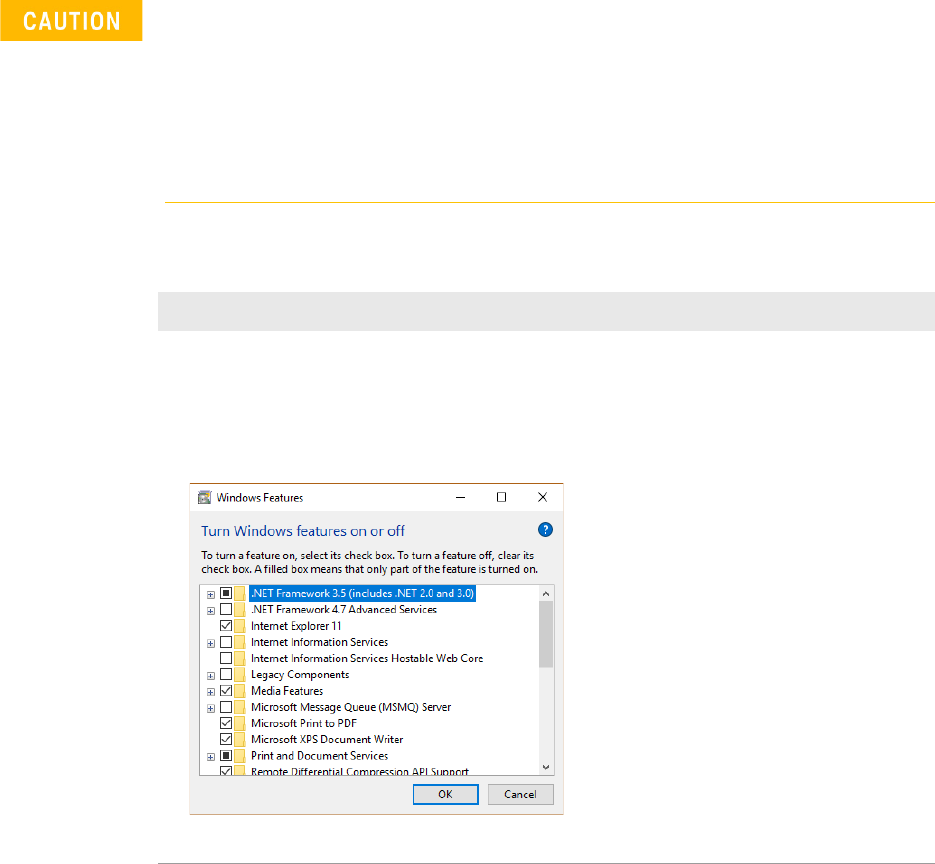Click the folder icon beside Microsoft Print to PDF

click(x=240, y=723)
